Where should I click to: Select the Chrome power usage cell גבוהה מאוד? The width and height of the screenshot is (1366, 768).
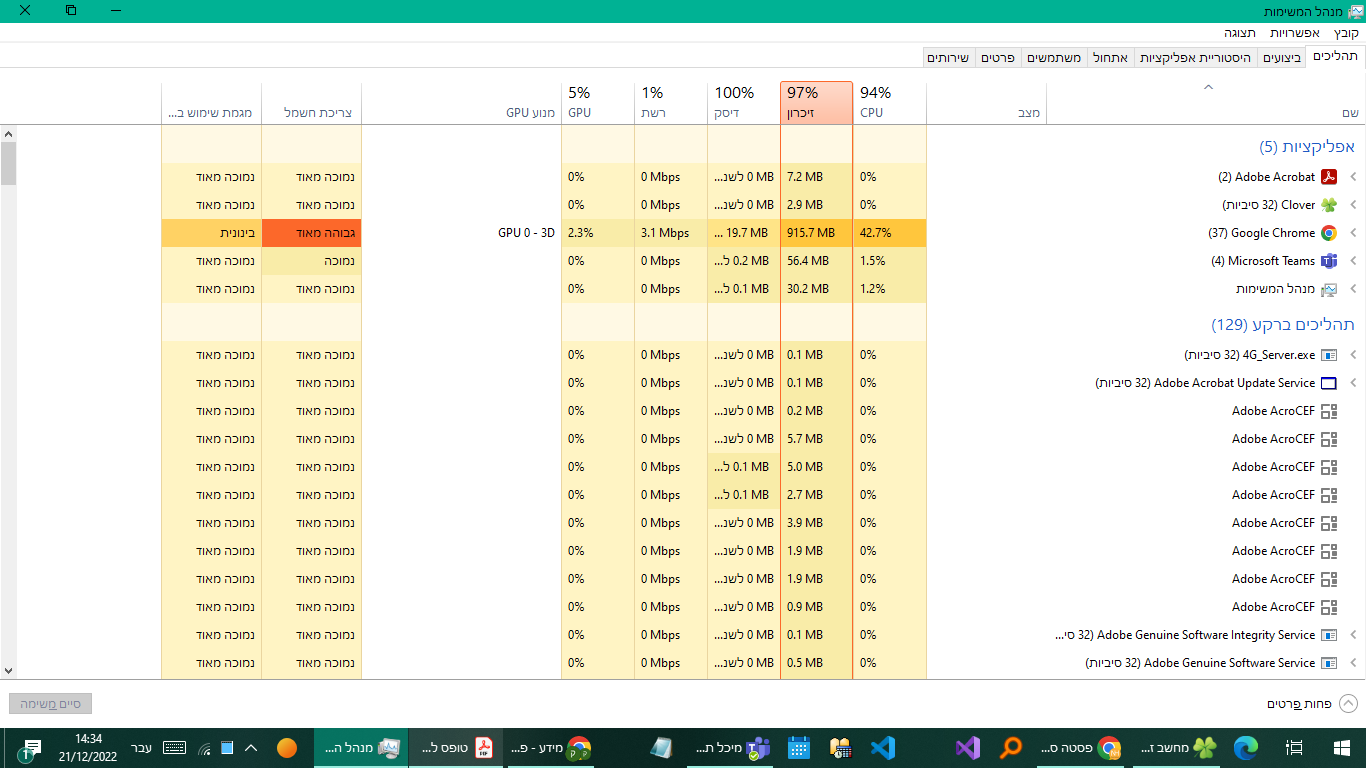[x=312, y=233]
